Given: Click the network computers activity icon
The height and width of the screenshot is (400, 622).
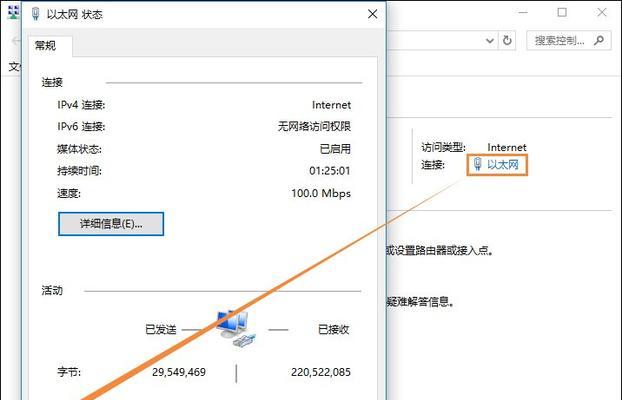Looking at the screenshot, I should click(x=236, y=329).
